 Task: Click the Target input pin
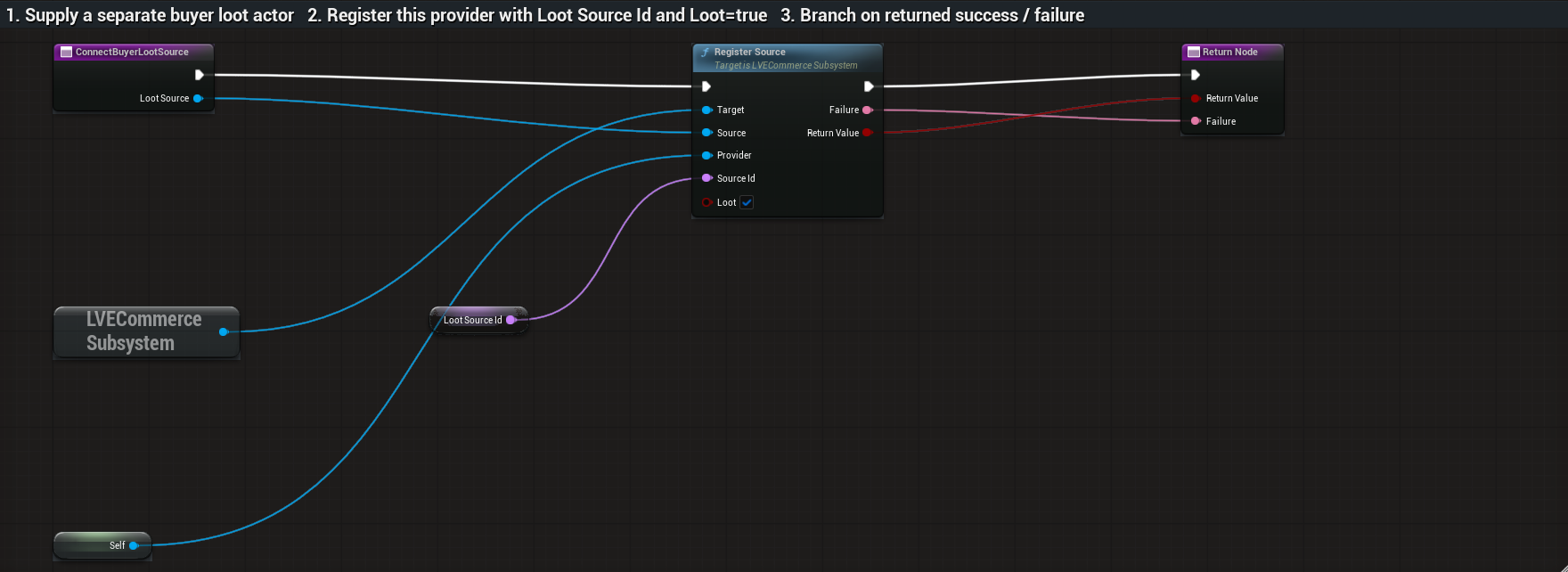[x=706, y=110]
